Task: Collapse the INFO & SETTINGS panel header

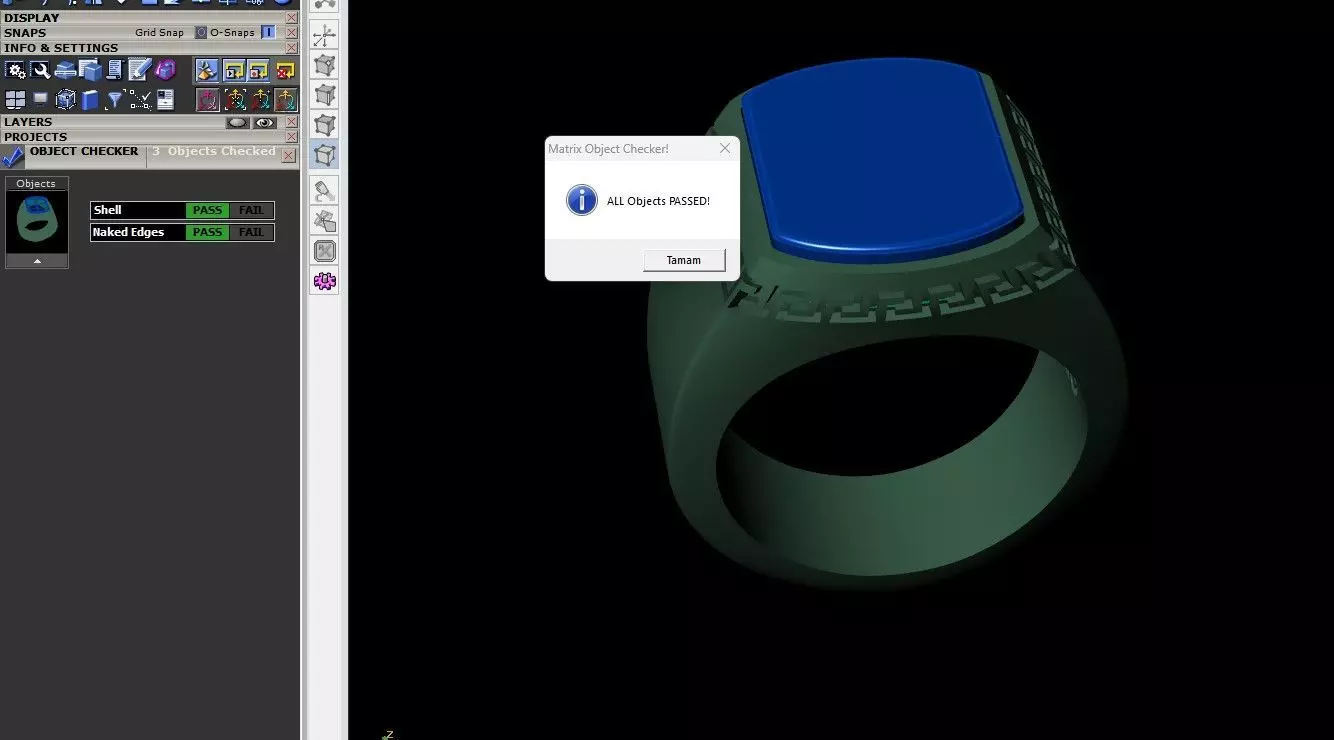Action: pos(61,48)
